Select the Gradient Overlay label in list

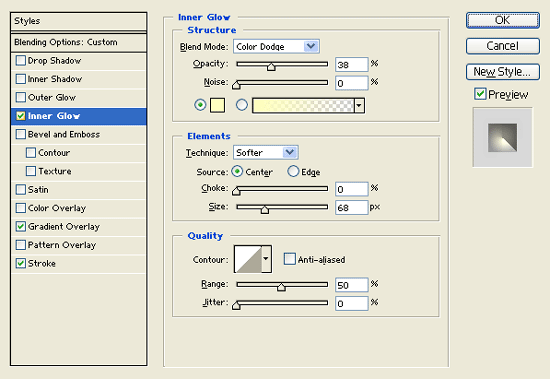tap(64, 227)
